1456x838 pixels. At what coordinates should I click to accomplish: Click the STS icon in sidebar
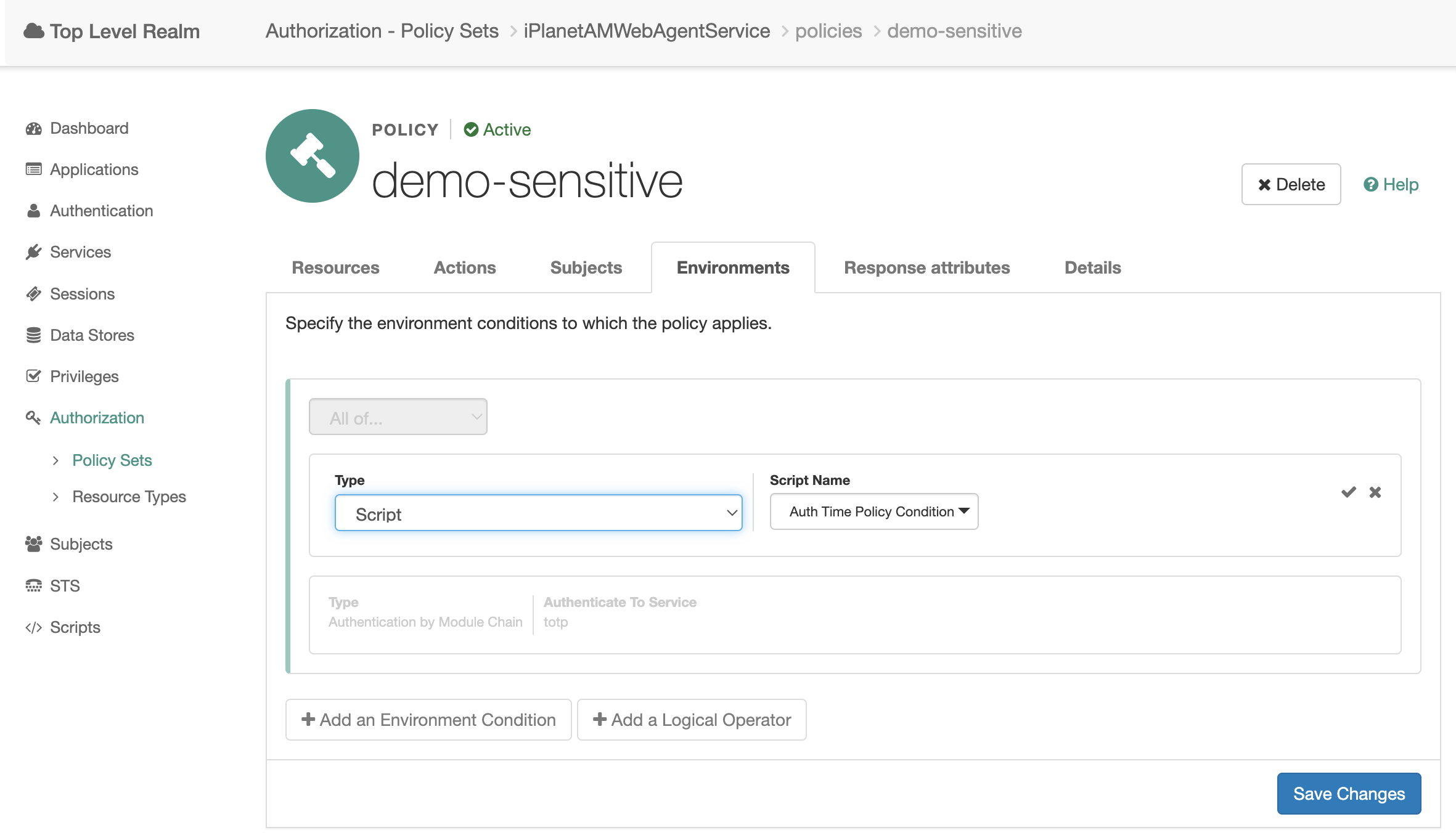(x=33, y=585)
